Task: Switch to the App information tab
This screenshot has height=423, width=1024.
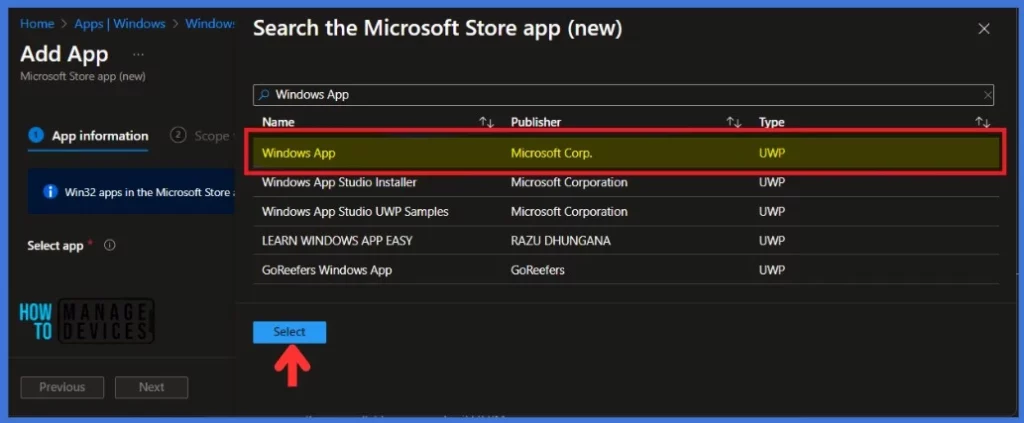Action: coord(88,136)
